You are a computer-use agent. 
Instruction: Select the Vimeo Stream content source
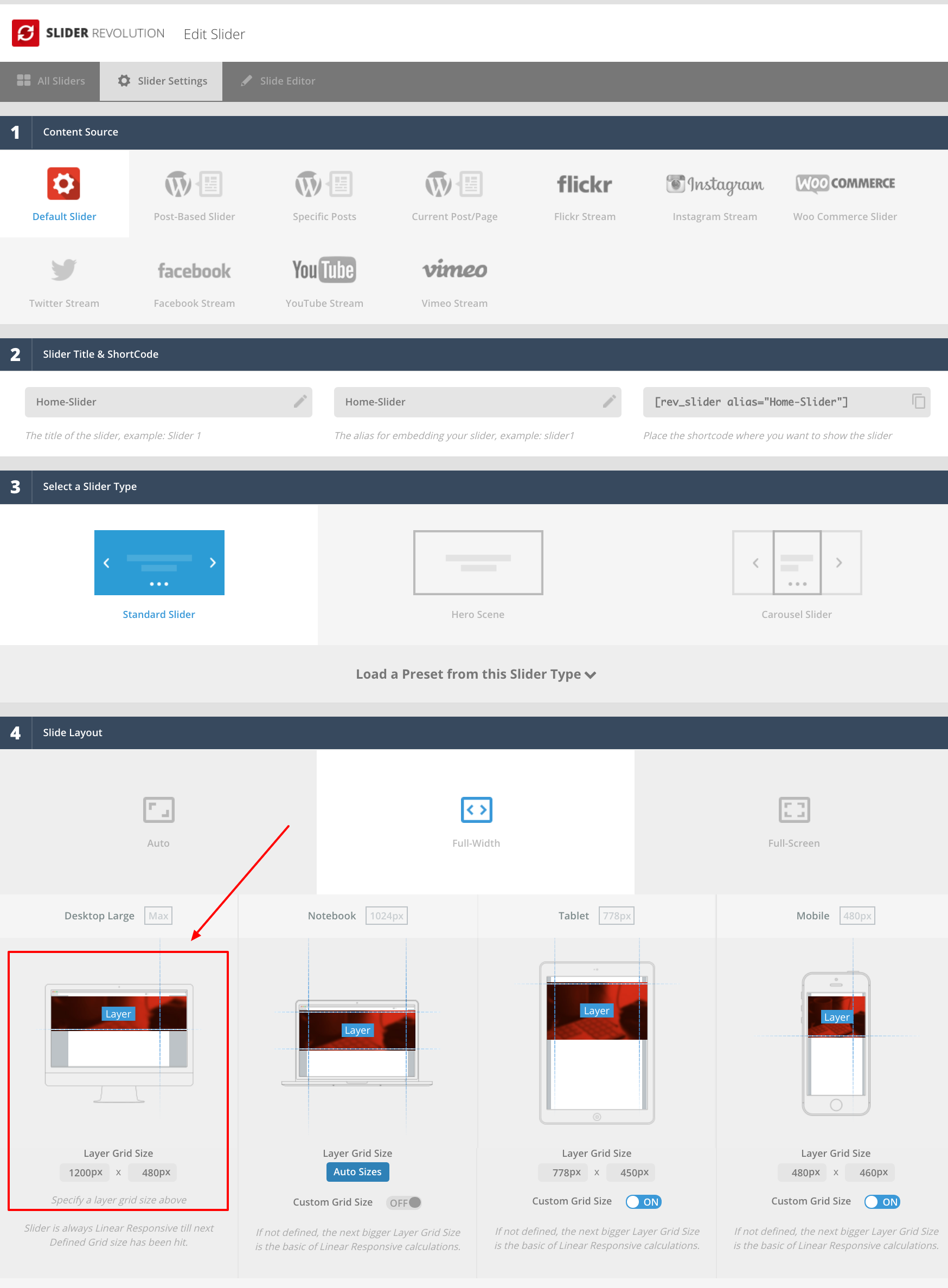454,281
